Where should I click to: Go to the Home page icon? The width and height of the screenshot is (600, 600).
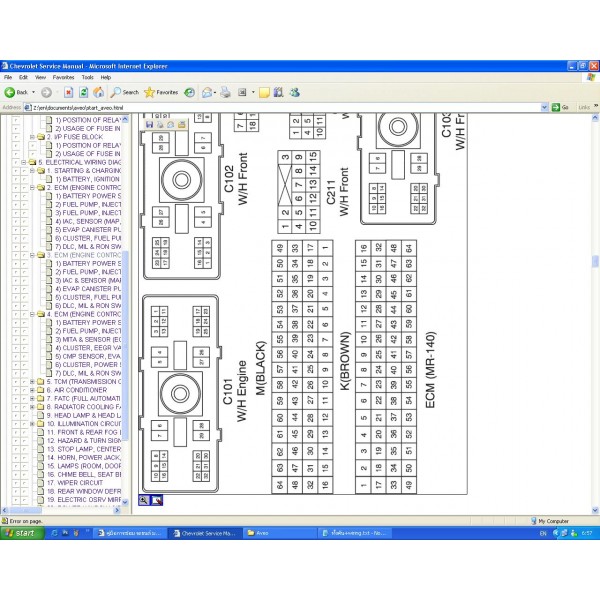coord(99,92)
